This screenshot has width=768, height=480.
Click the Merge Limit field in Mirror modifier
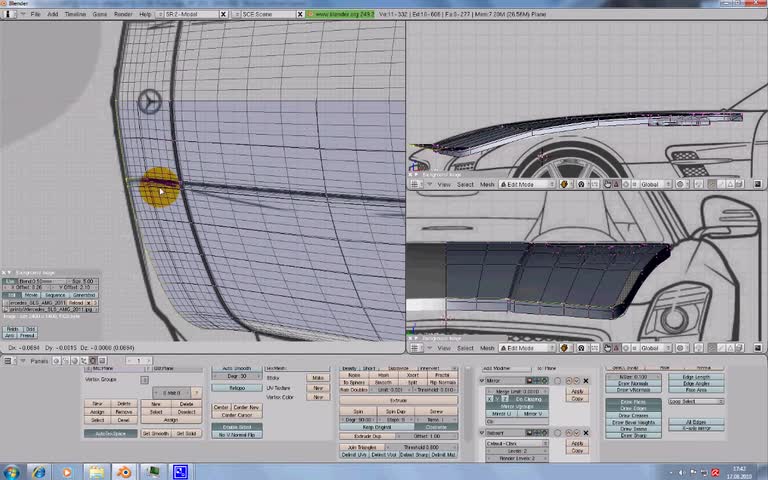point(516,391)
